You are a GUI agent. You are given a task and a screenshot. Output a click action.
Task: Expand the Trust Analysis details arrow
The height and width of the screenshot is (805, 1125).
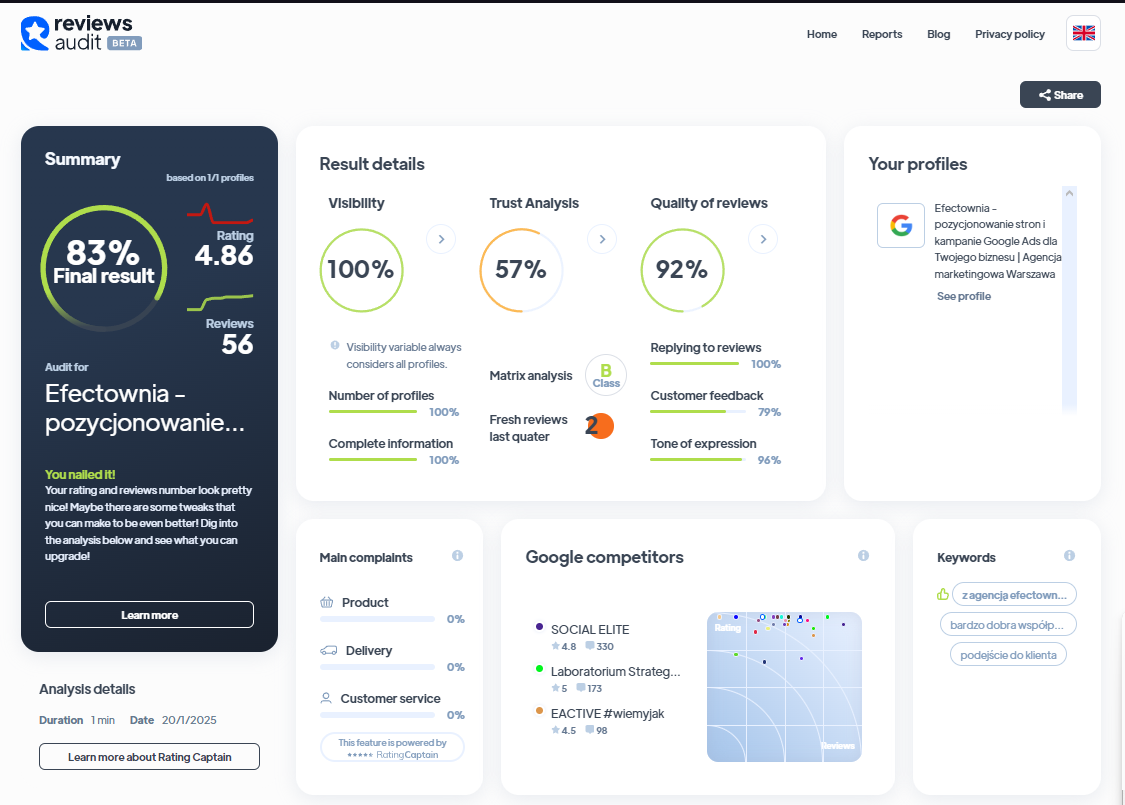click(602, 239)
